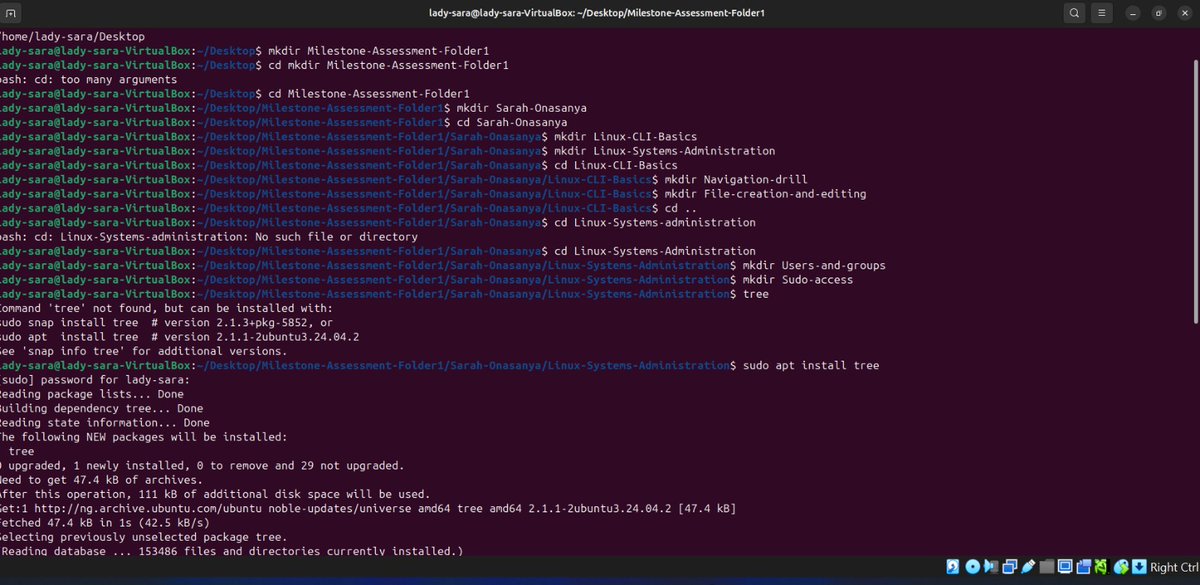Click the VirtualBox recording status icon
This screenshot has height=585, width=1200.
pyautogui.click(x=1083, y=567)
